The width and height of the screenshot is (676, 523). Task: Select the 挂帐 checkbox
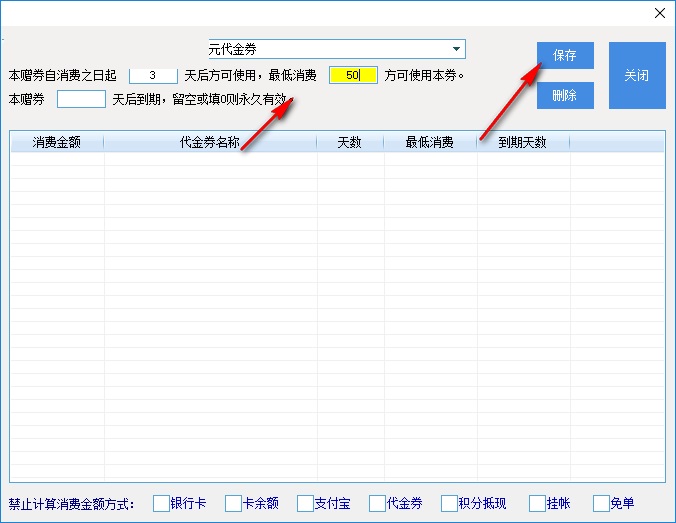click(537, 503)
